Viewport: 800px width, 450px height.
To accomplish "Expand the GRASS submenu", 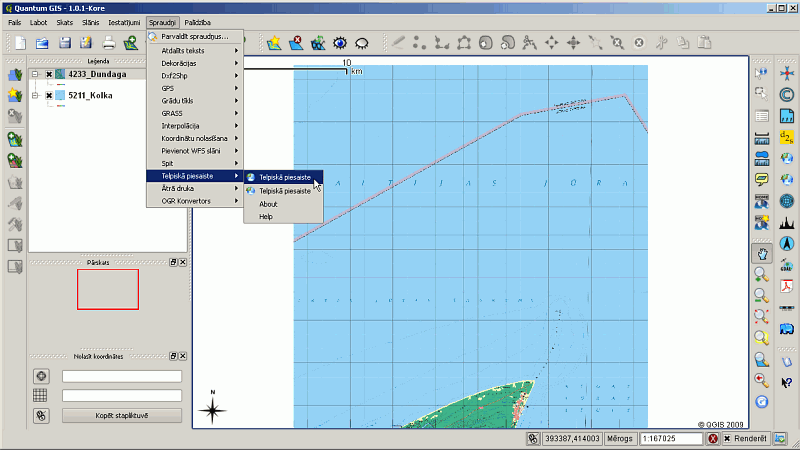I will click(x=195, y=113).
